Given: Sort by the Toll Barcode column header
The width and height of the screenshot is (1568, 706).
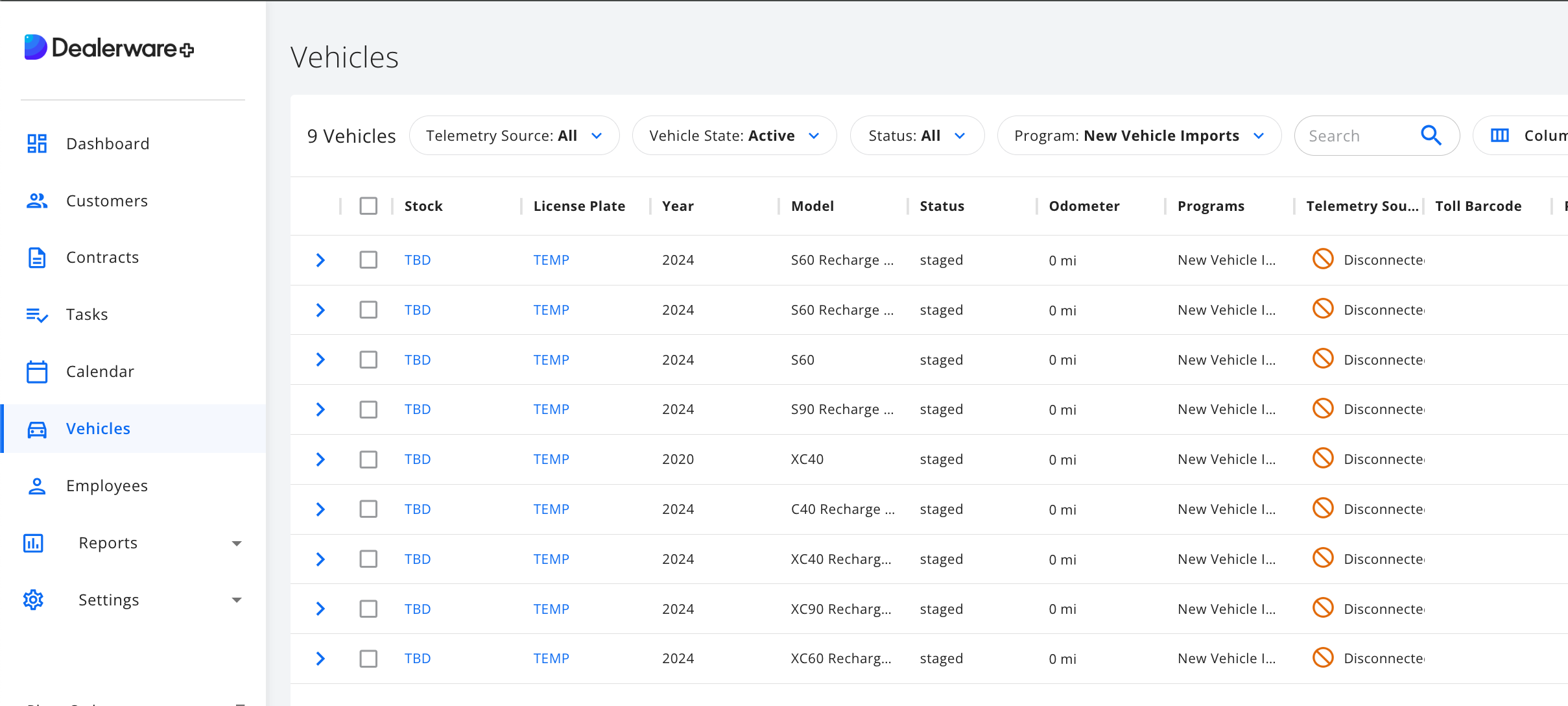Looking at the screenshot, I should point(1478,206).
